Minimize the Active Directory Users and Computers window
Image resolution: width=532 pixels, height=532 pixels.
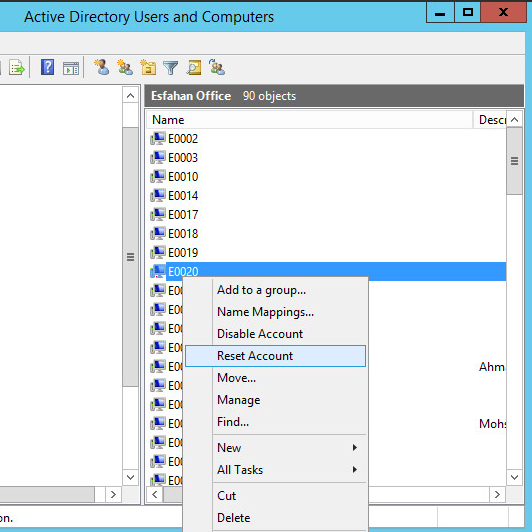440,13
